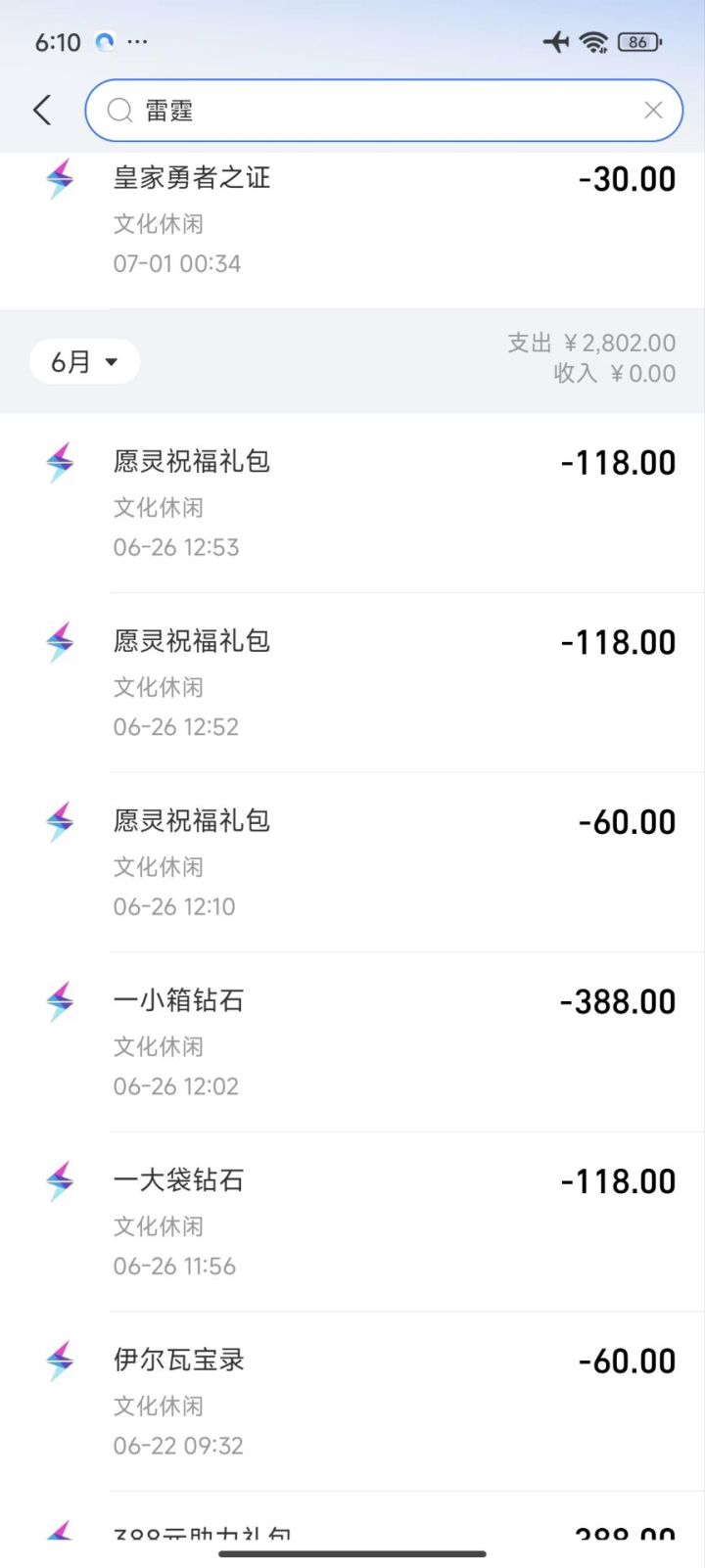The image size is (705, 1568).
Task: Clear the search text with X icon
Action: click(653, 111)
